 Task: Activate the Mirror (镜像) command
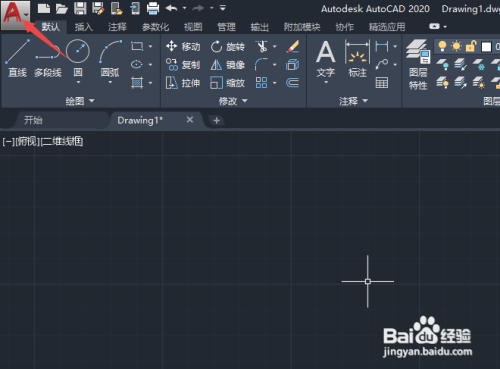228,64
